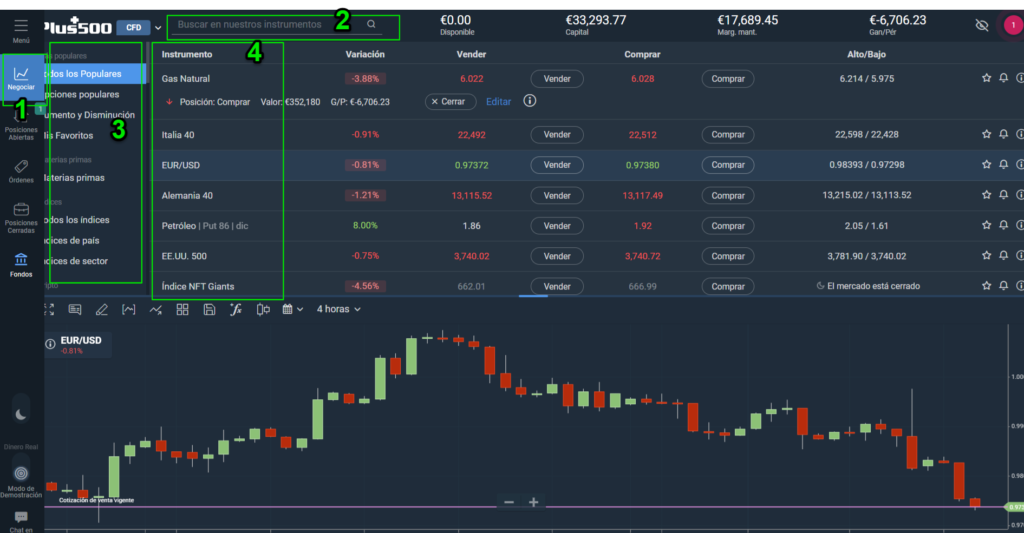Open the pink notification badge
The image size is (1024, 533).
pyautogui.click(x=1013, y=25)
